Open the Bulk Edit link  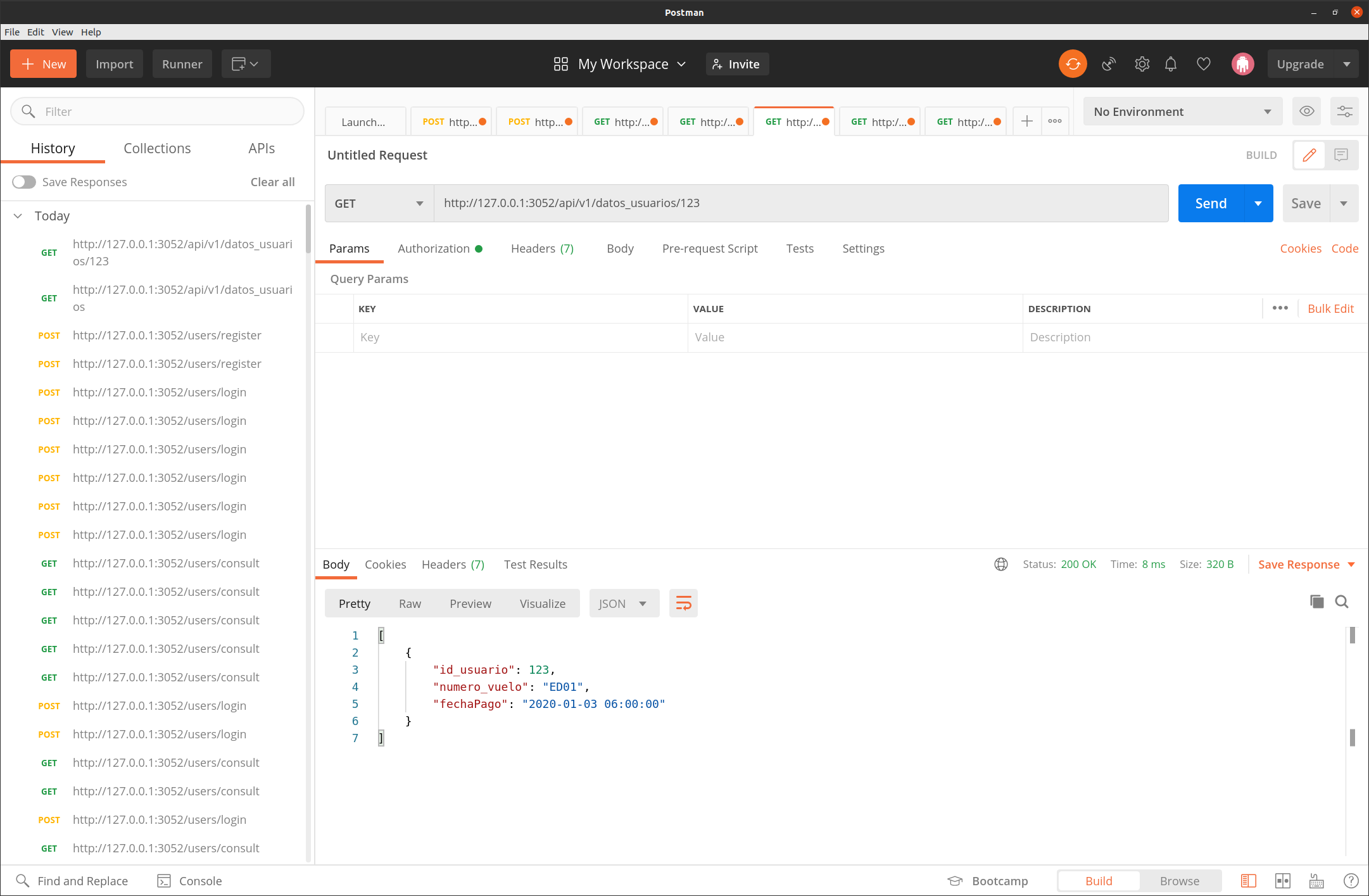(x=1330, y=308)
